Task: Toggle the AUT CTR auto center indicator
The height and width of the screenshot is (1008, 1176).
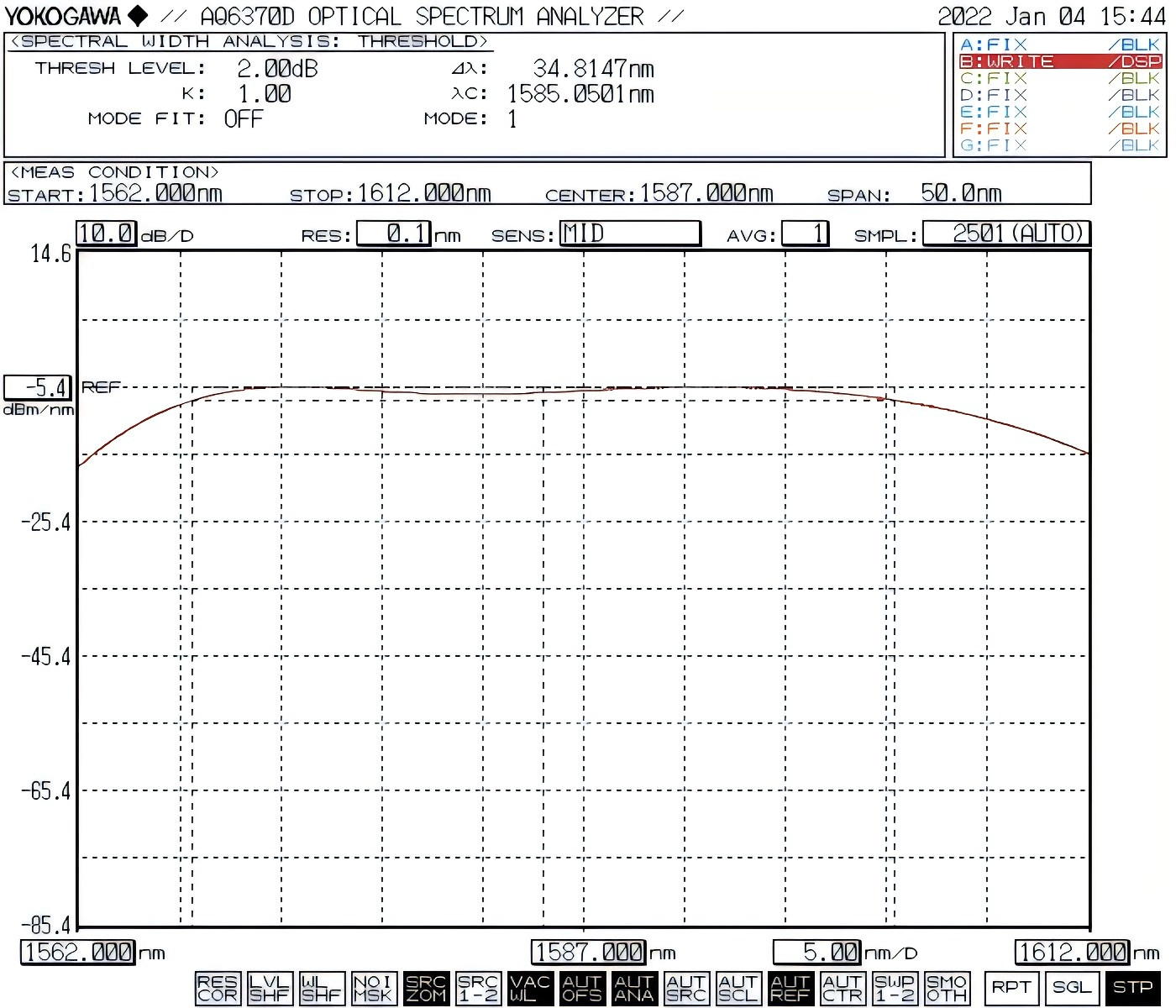Action: coord(842,988)
